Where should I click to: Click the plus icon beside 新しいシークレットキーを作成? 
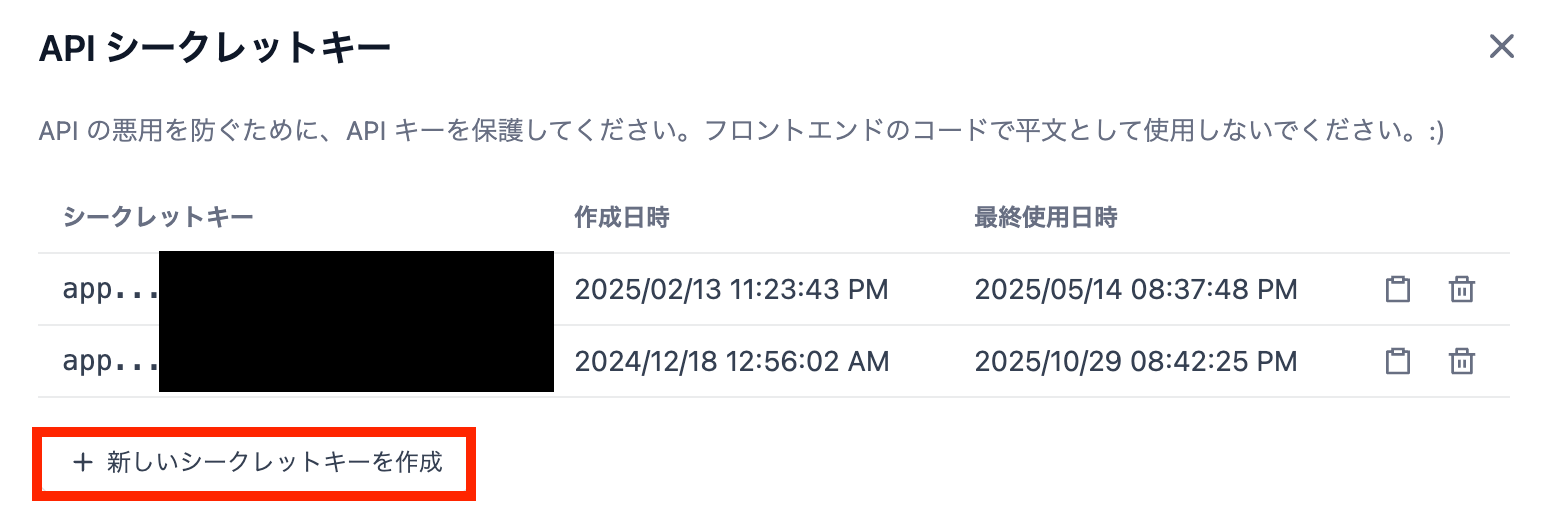coord(83,462)
